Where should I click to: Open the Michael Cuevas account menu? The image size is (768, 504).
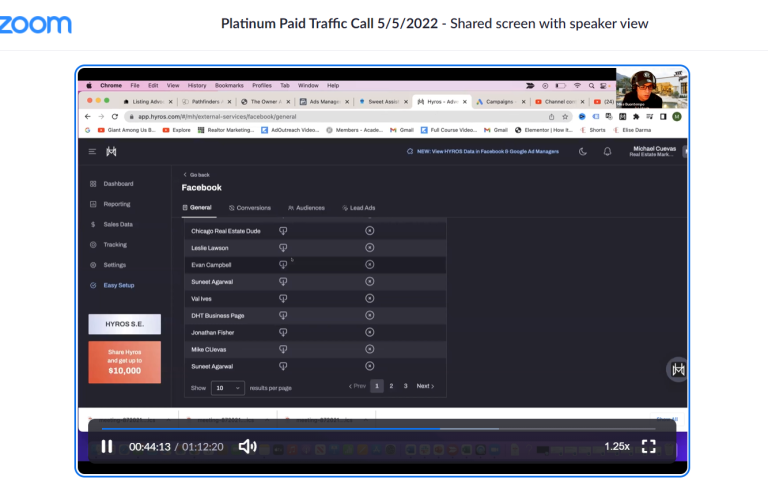tap(653, 152)
